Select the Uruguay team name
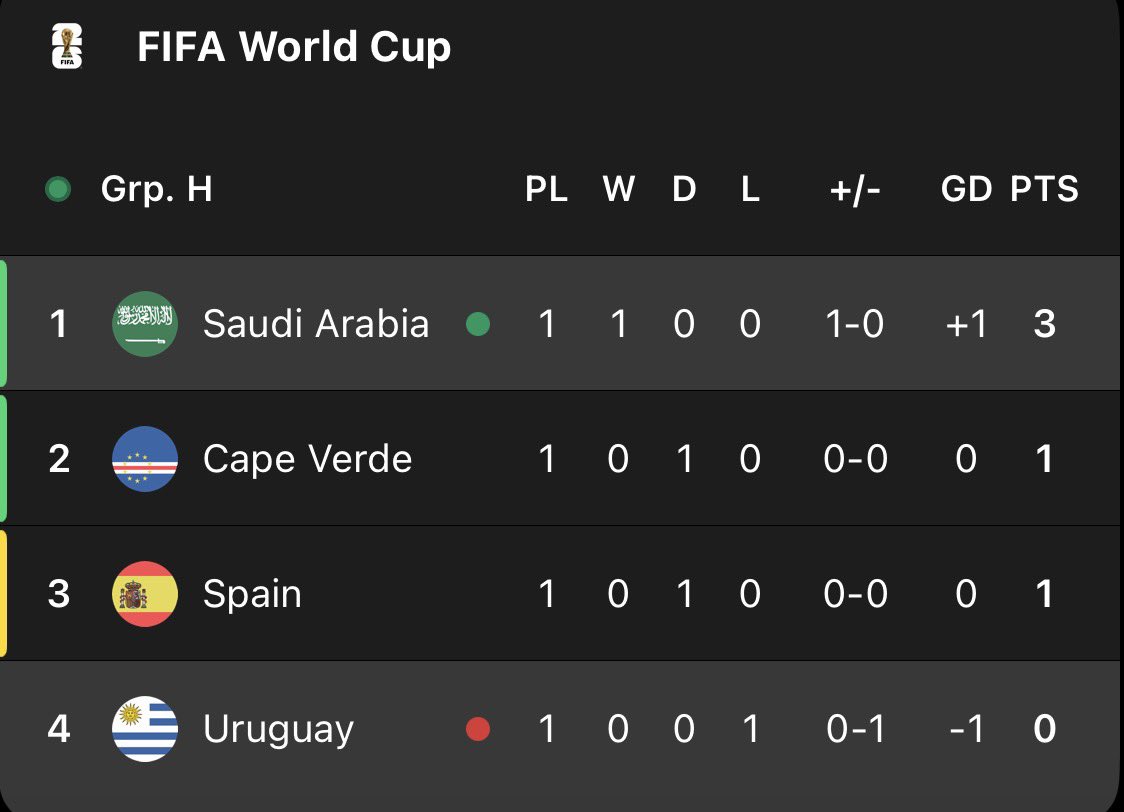Screen dimensions: 1124x812 coord(278,730)
